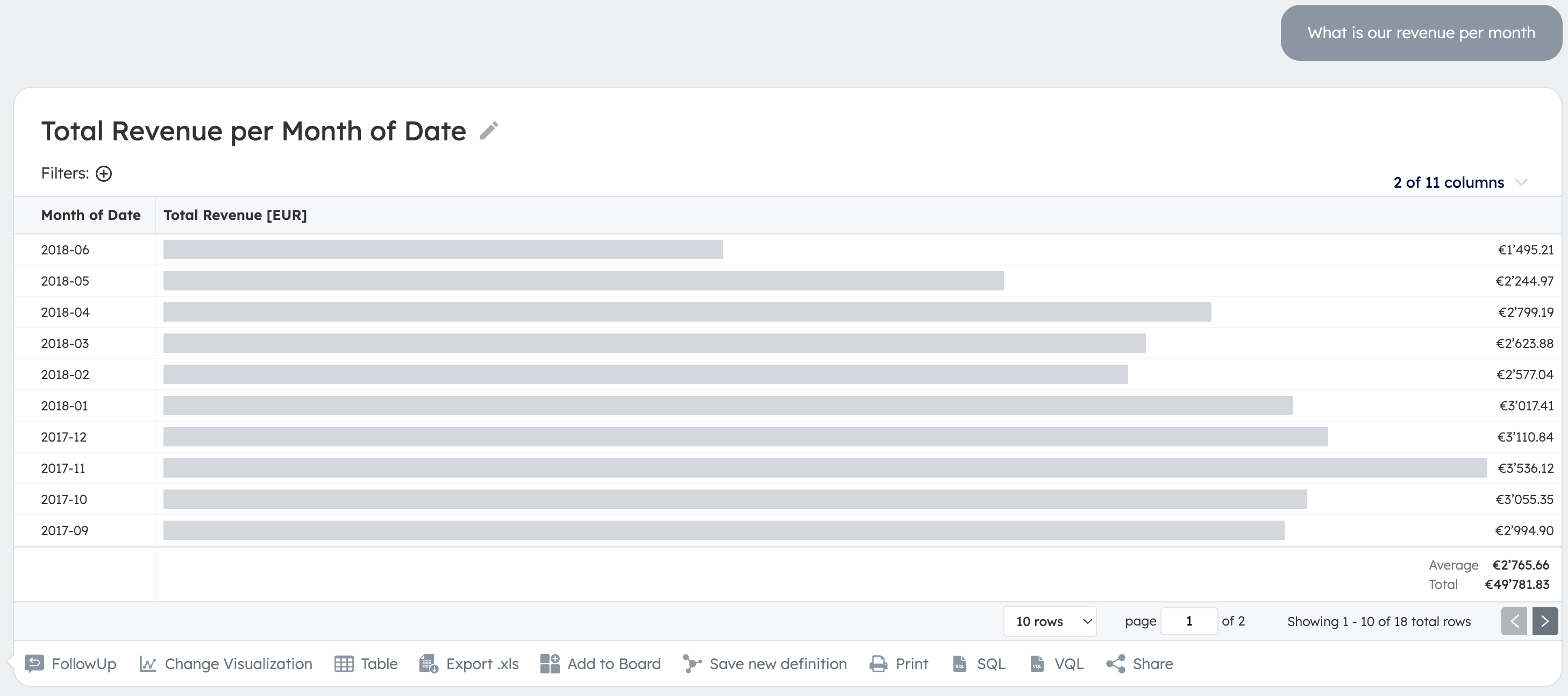Open the VQL view
The image size is (1568, 696).
(1057, 664)
